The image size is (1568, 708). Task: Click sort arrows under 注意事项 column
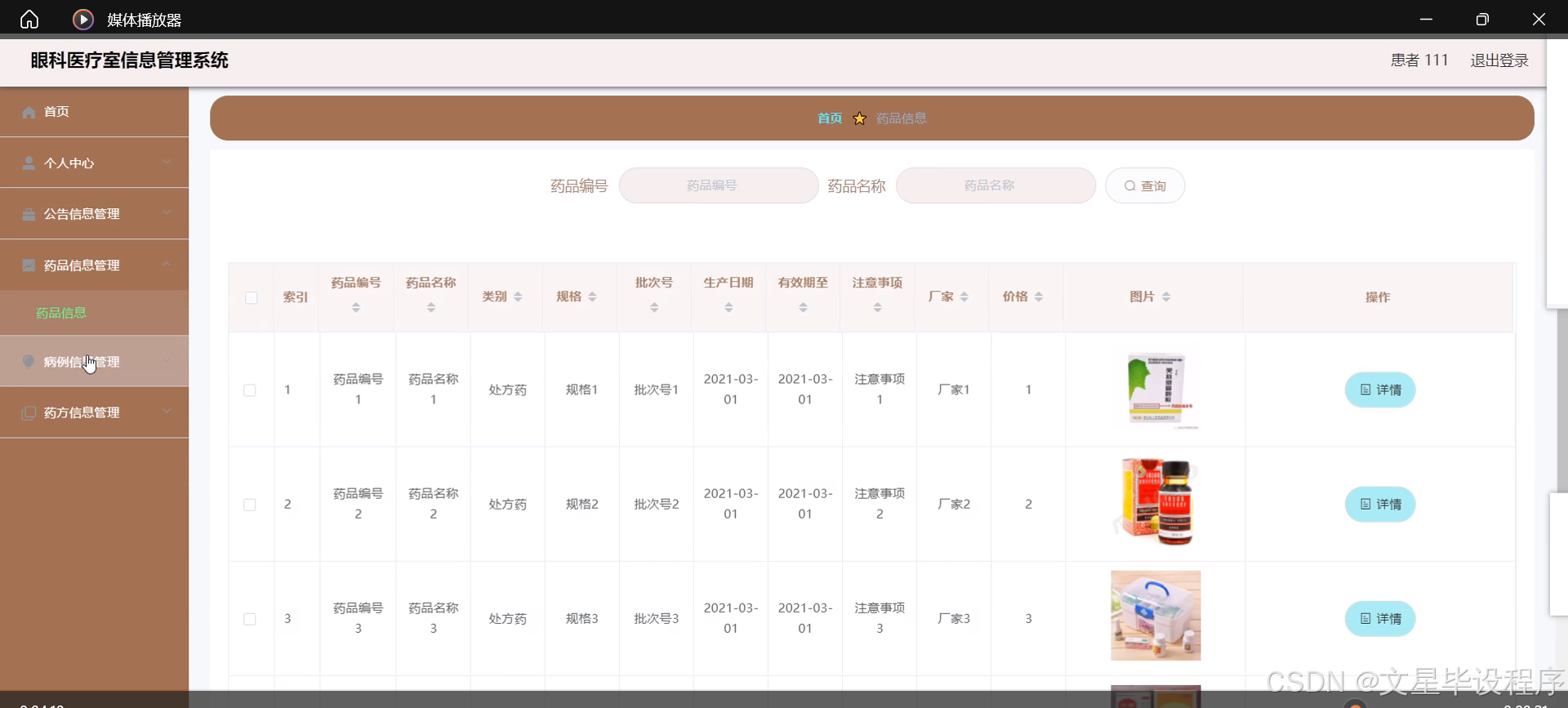pyautogui.click(x=877, y=307)
